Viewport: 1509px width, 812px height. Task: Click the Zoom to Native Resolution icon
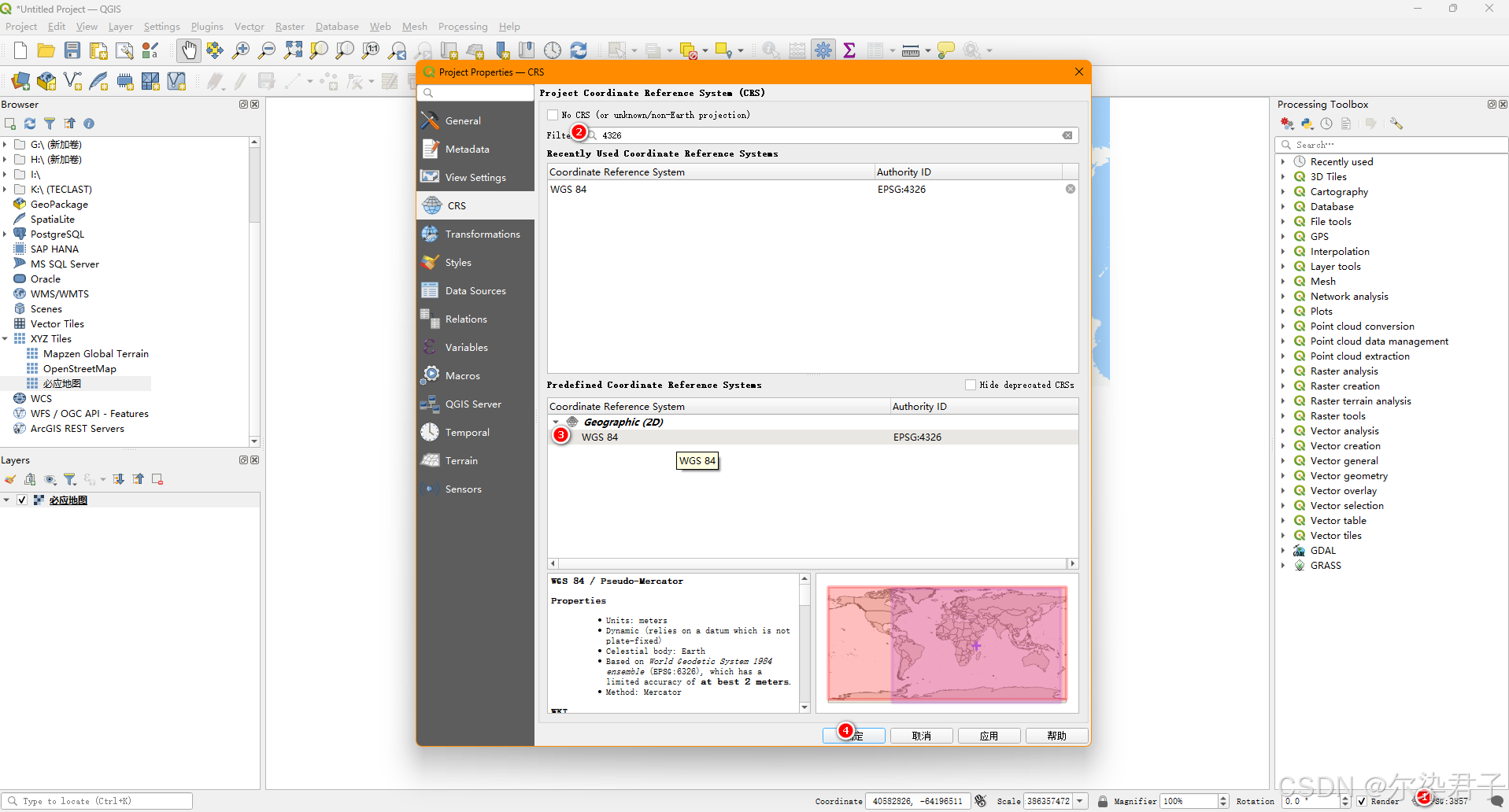tap(371, 50)
